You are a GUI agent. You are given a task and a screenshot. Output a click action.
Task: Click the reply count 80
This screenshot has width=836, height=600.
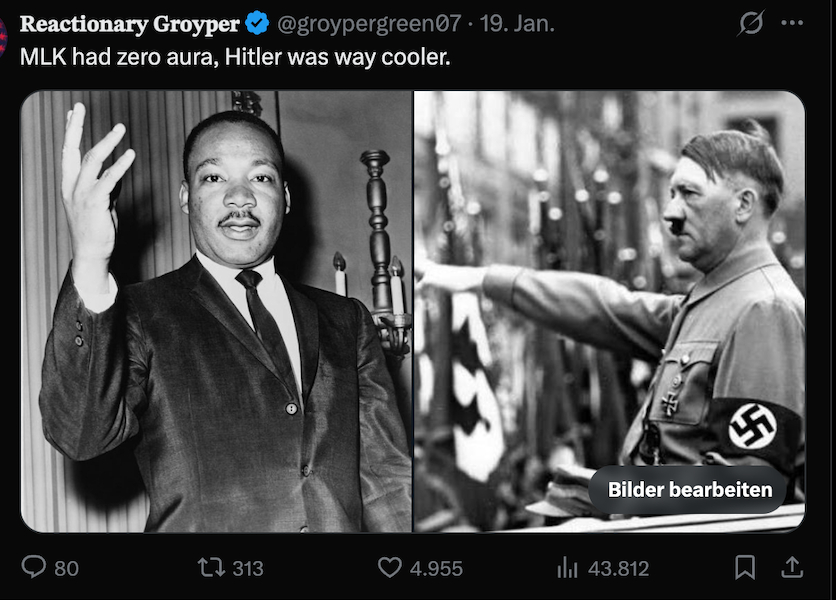coord(66,568)
